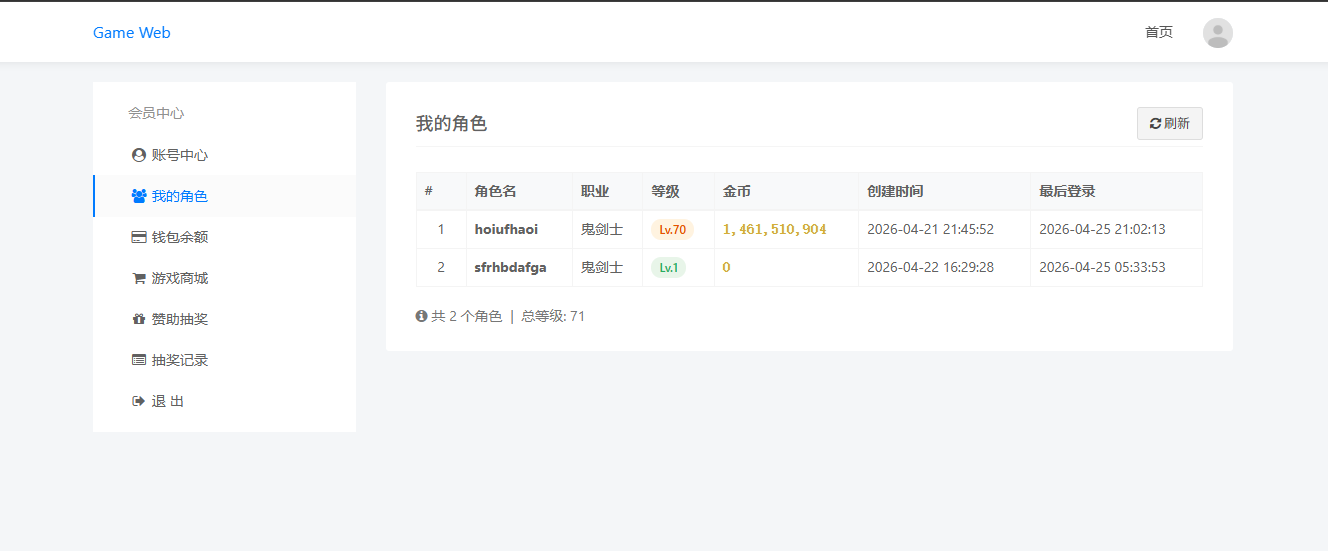Open 抽奖记录 sidebar item
This screenshot has width=1328, height=551.
pos(224,360)
